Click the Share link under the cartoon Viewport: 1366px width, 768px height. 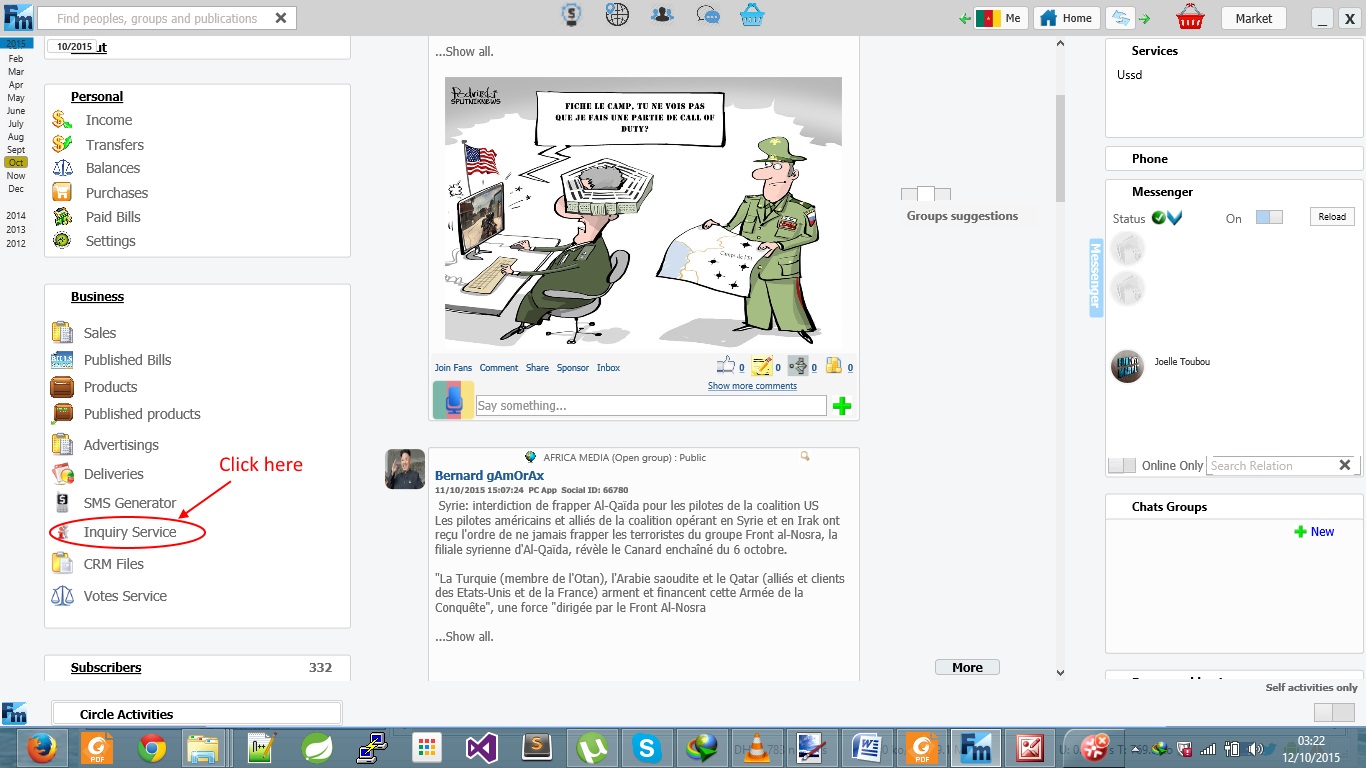[537, 368]
